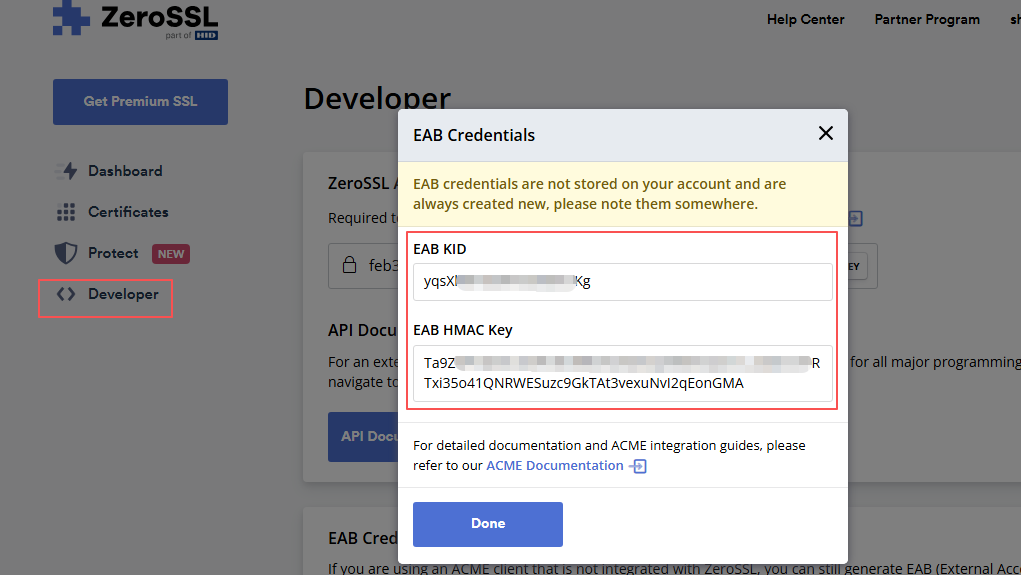Open the Help Center page

(805, 19)
